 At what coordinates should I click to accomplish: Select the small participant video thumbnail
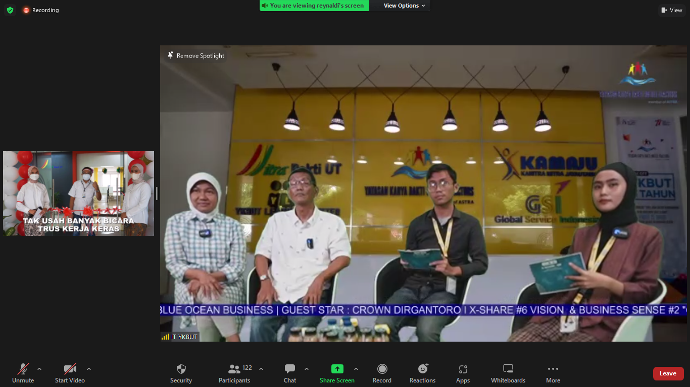79,193
